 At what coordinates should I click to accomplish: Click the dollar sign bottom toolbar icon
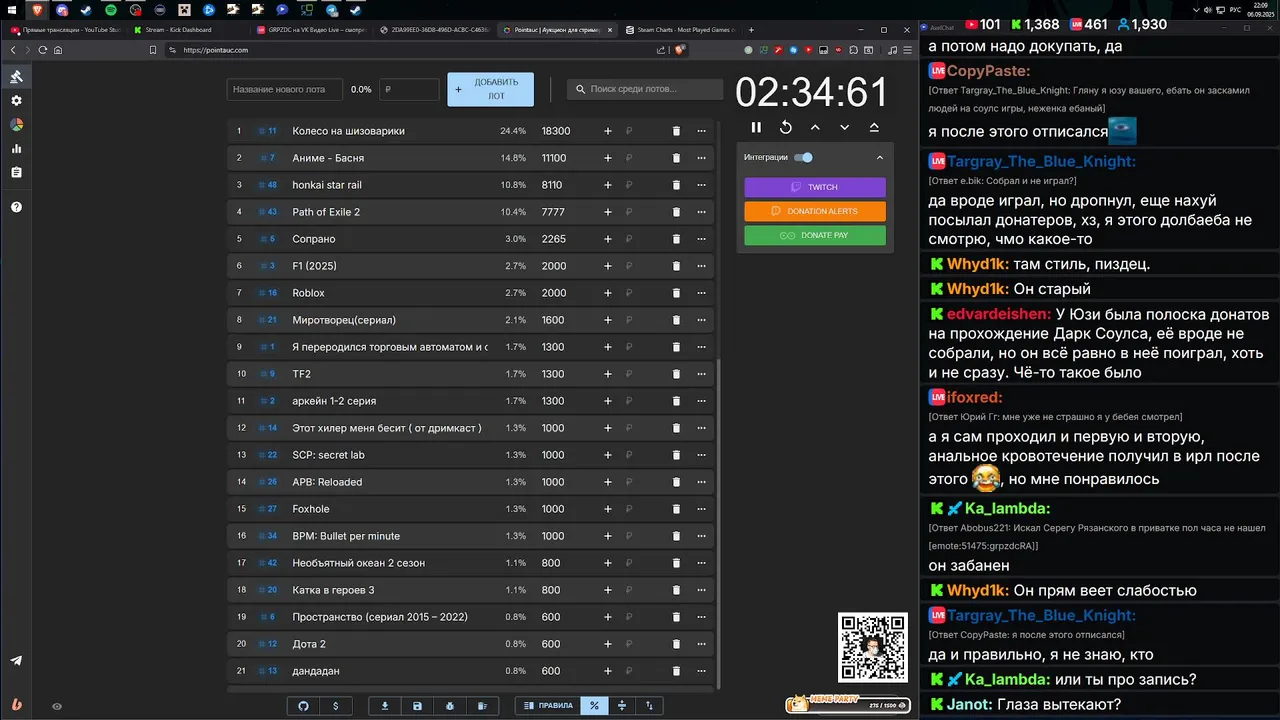[335, 705]
